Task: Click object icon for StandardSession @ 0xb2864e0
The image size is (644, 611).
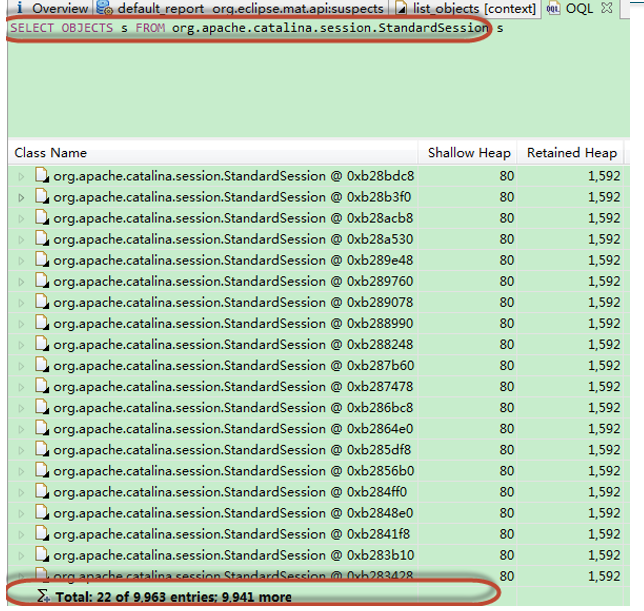Action: tap(42, 429)
